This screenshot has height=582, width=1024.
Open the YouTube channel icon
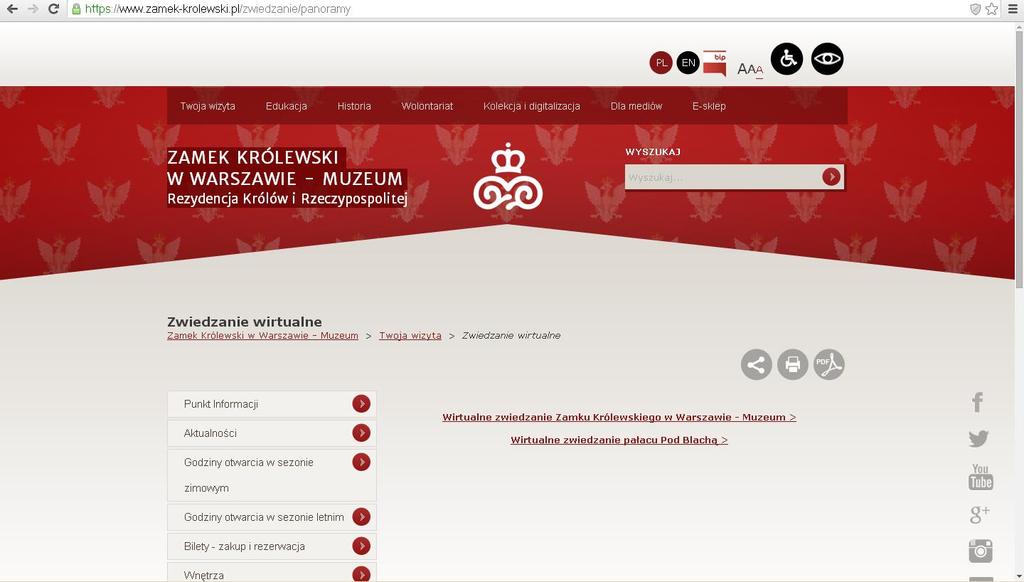point(980,477)
